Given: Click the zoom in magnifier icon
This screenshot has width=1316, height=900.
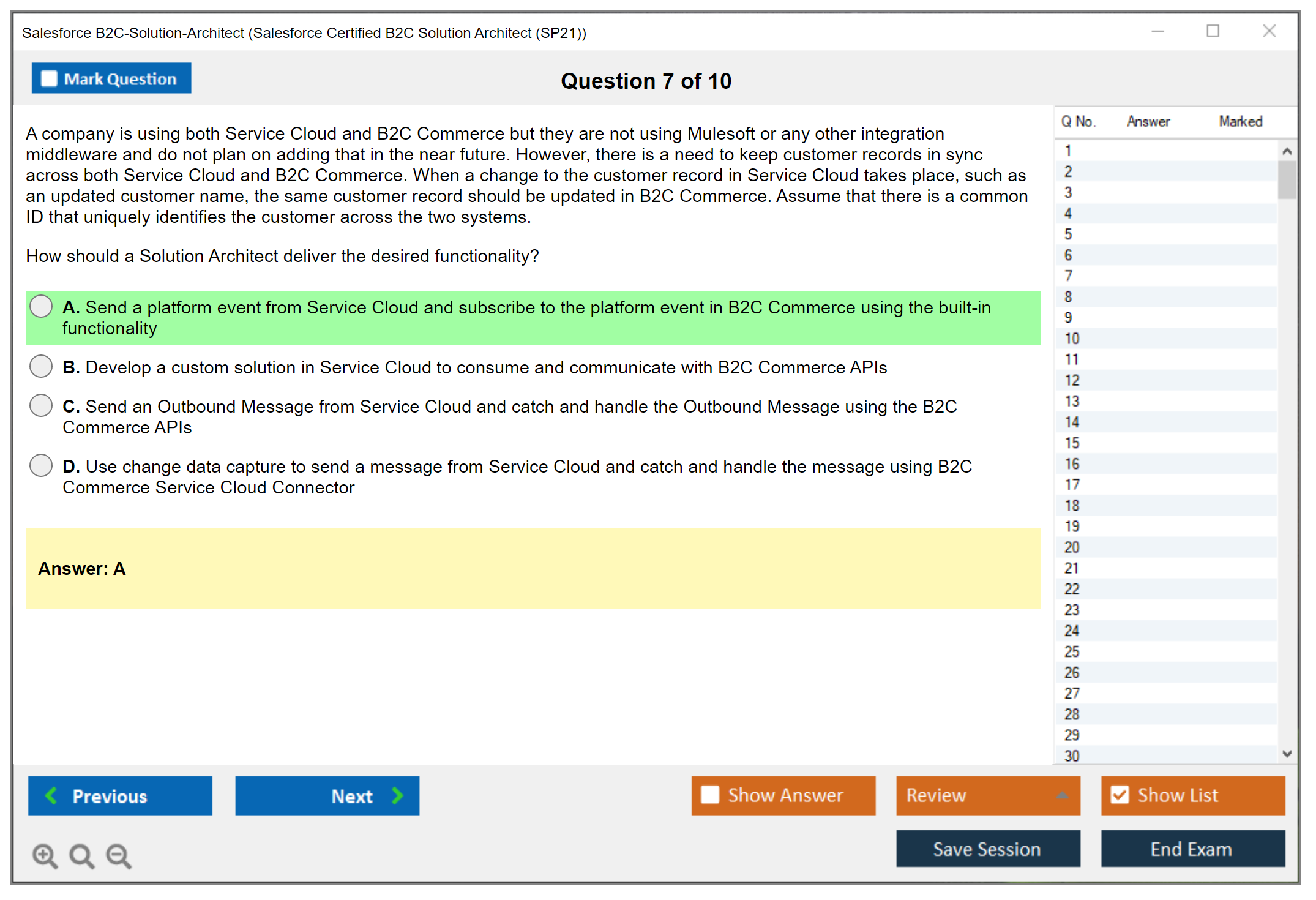Looking at the screenshot, I should (x=45, y=855).
